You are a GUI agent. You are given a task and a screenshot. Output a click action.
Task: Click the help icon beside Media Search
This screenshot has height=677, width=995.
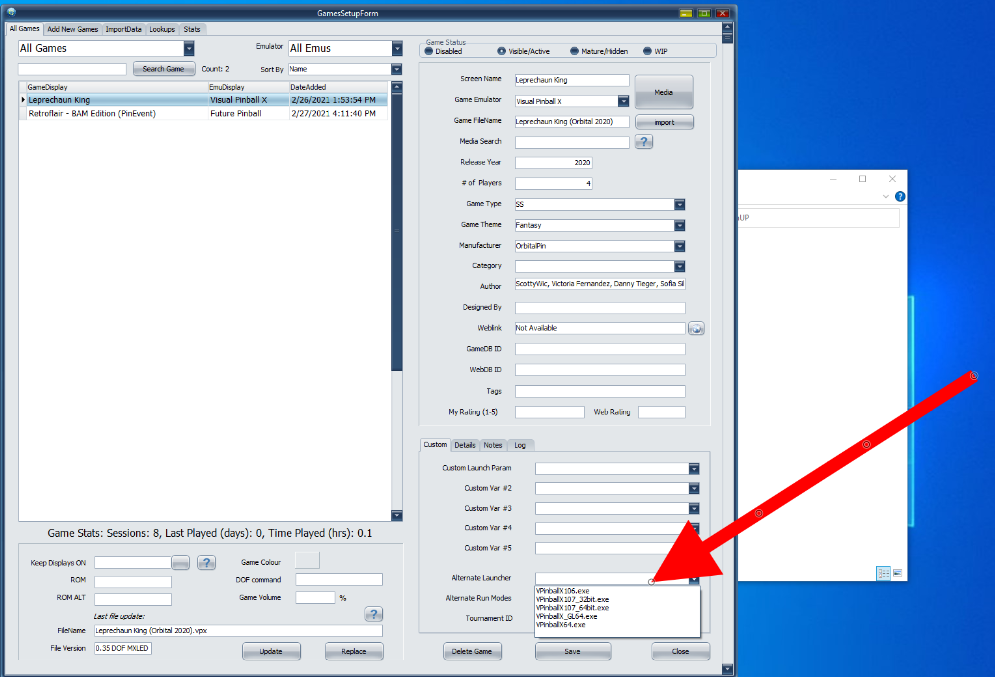(644, 142)
